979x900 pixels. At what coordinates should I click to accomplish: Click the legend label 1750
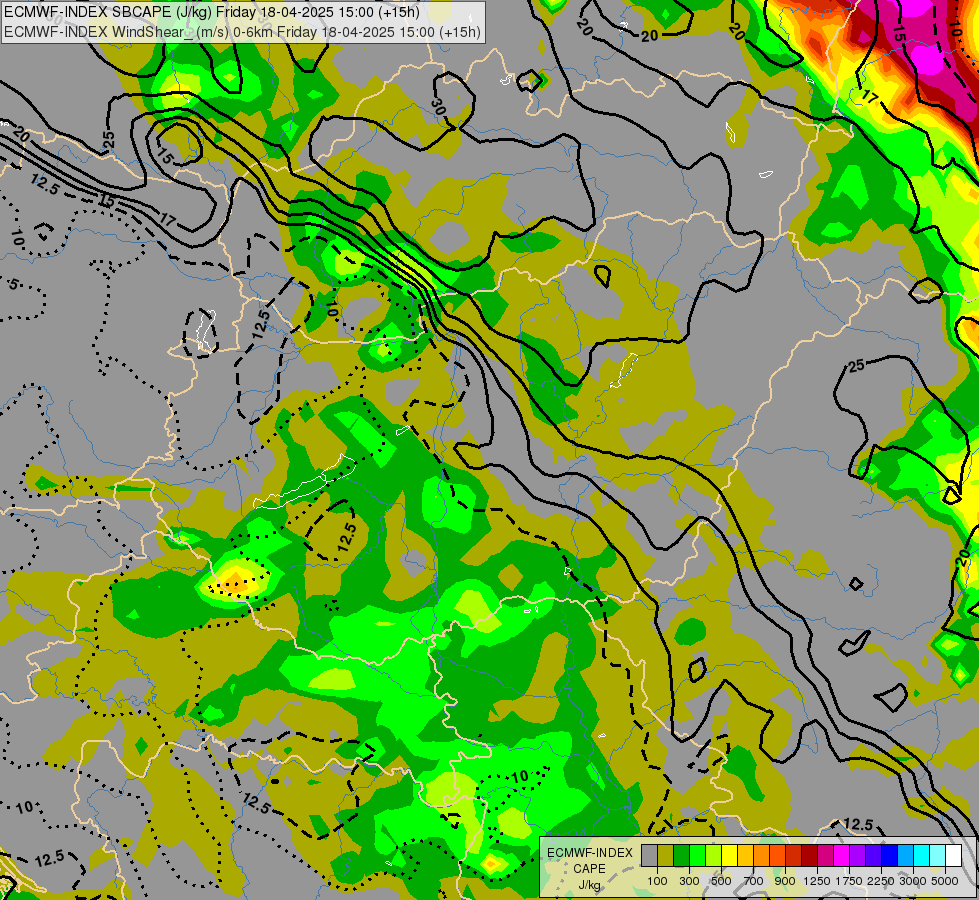pyautogui.click(x=849, y=881)
